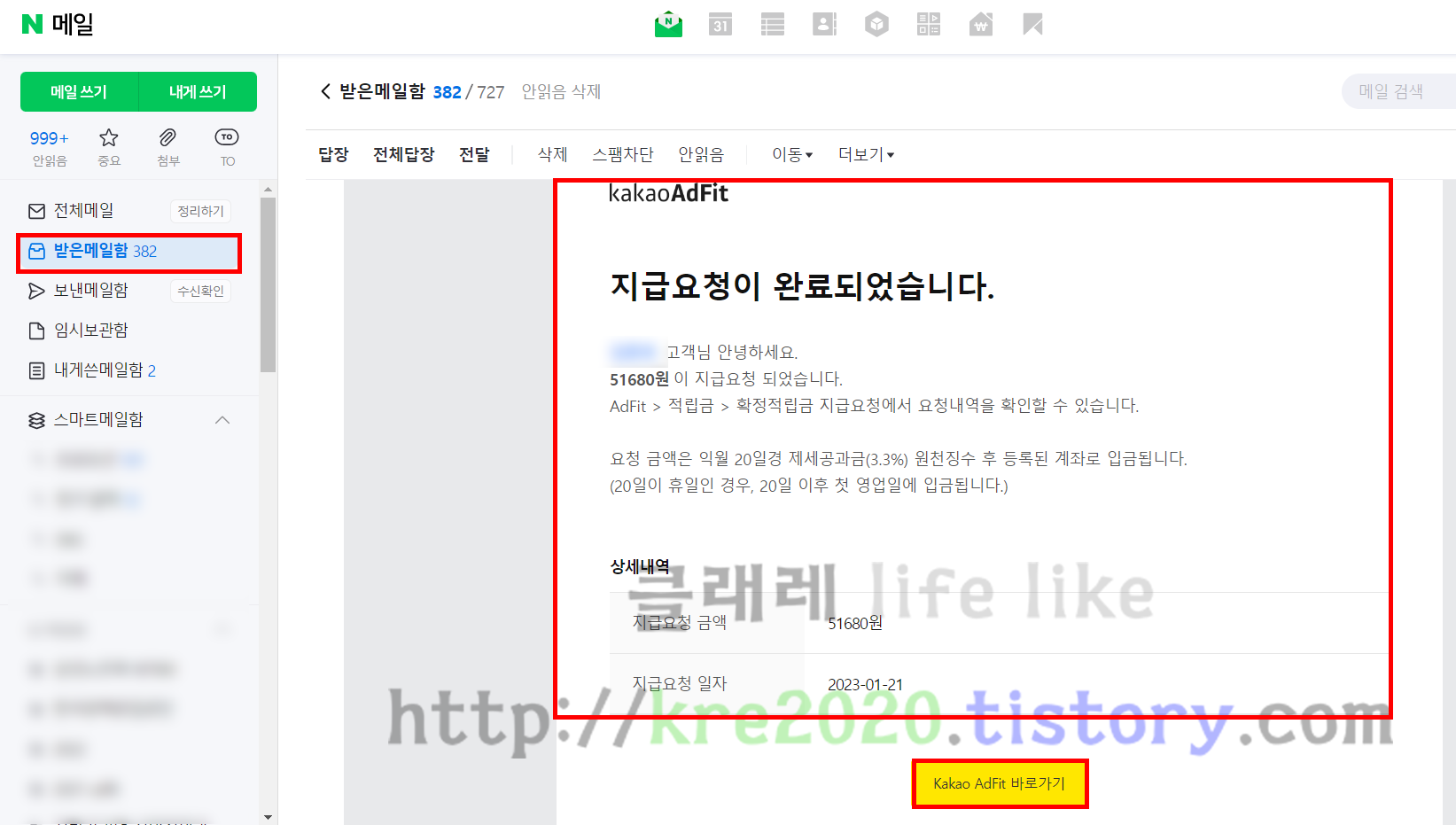Open the QR-style office icon
1456x825 pixels.
[929, 24]
